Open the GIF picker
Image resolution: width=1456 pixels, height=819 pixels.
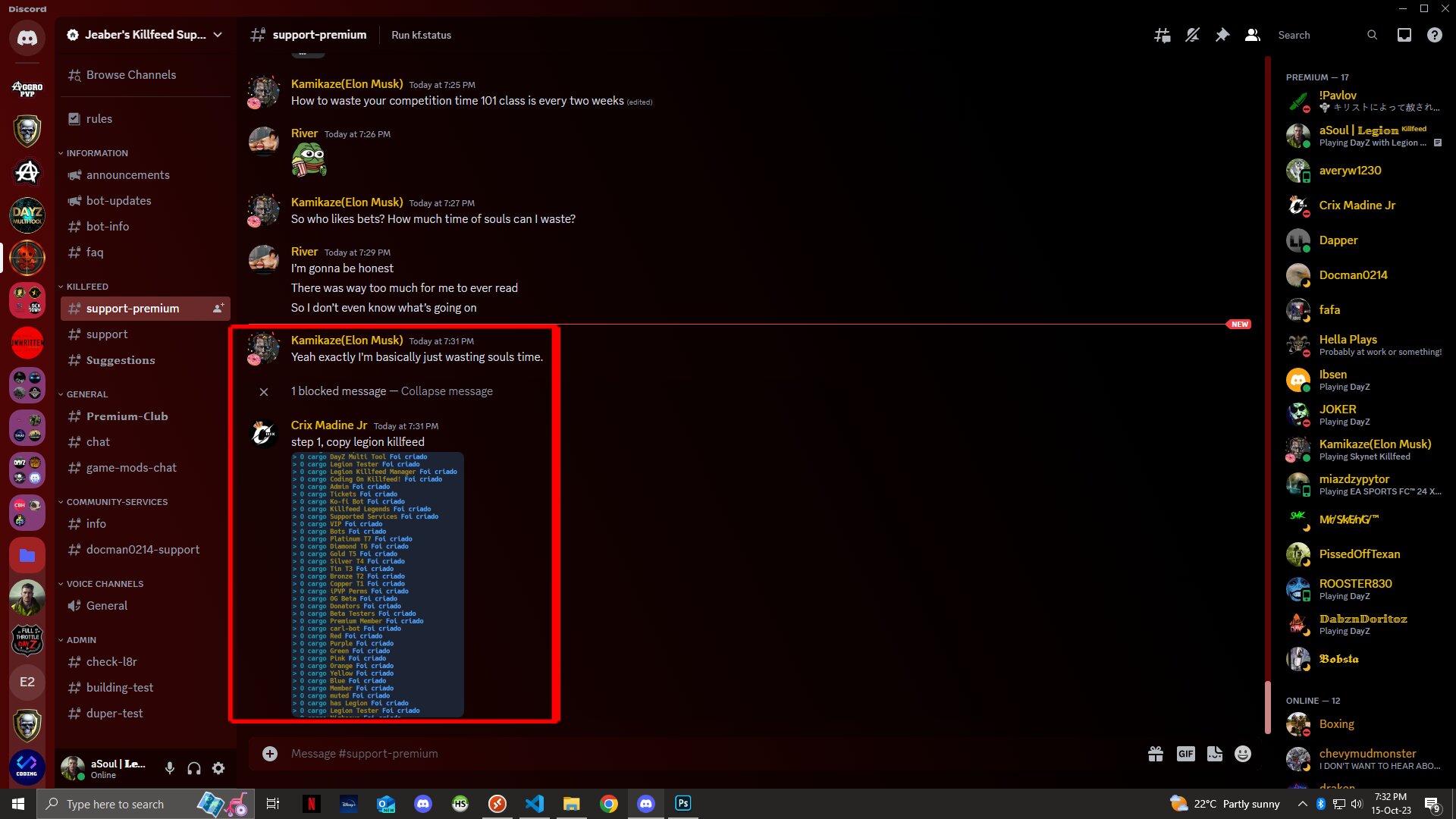pyautogui.click(x=1186, y=754)
